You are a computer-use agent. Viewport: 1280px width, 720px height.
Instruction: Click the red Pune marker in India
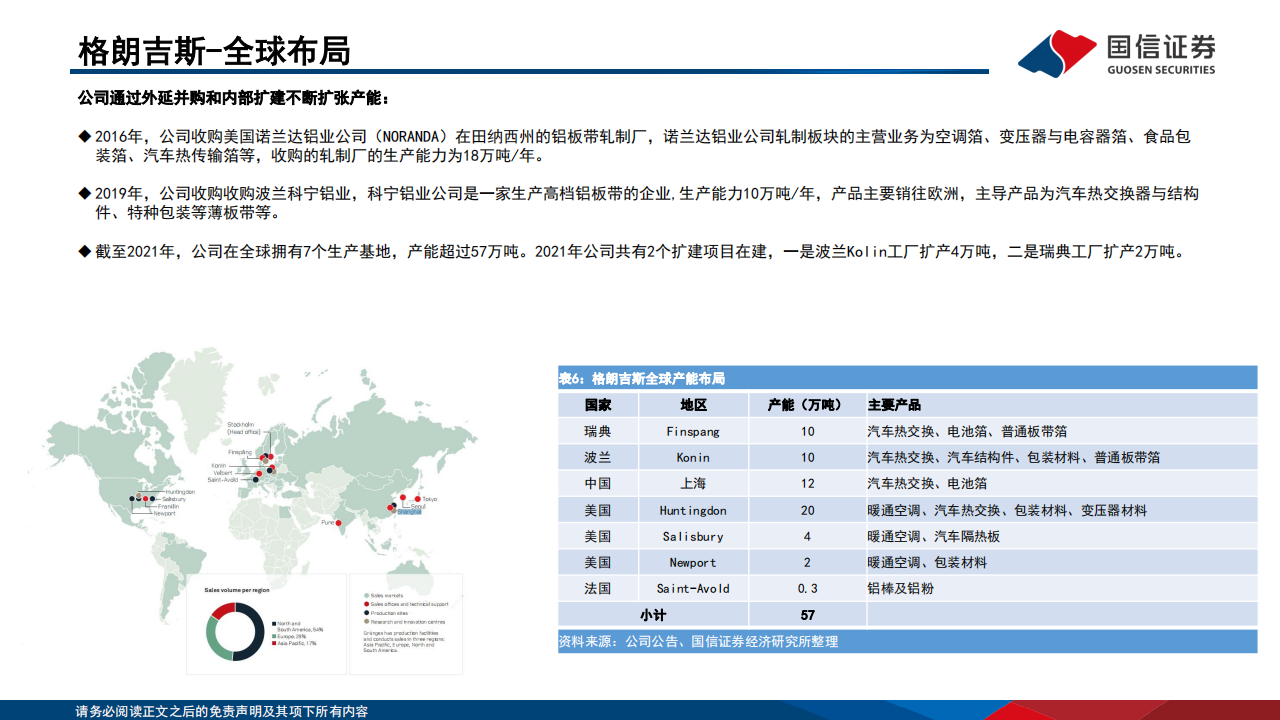(338, 523)
